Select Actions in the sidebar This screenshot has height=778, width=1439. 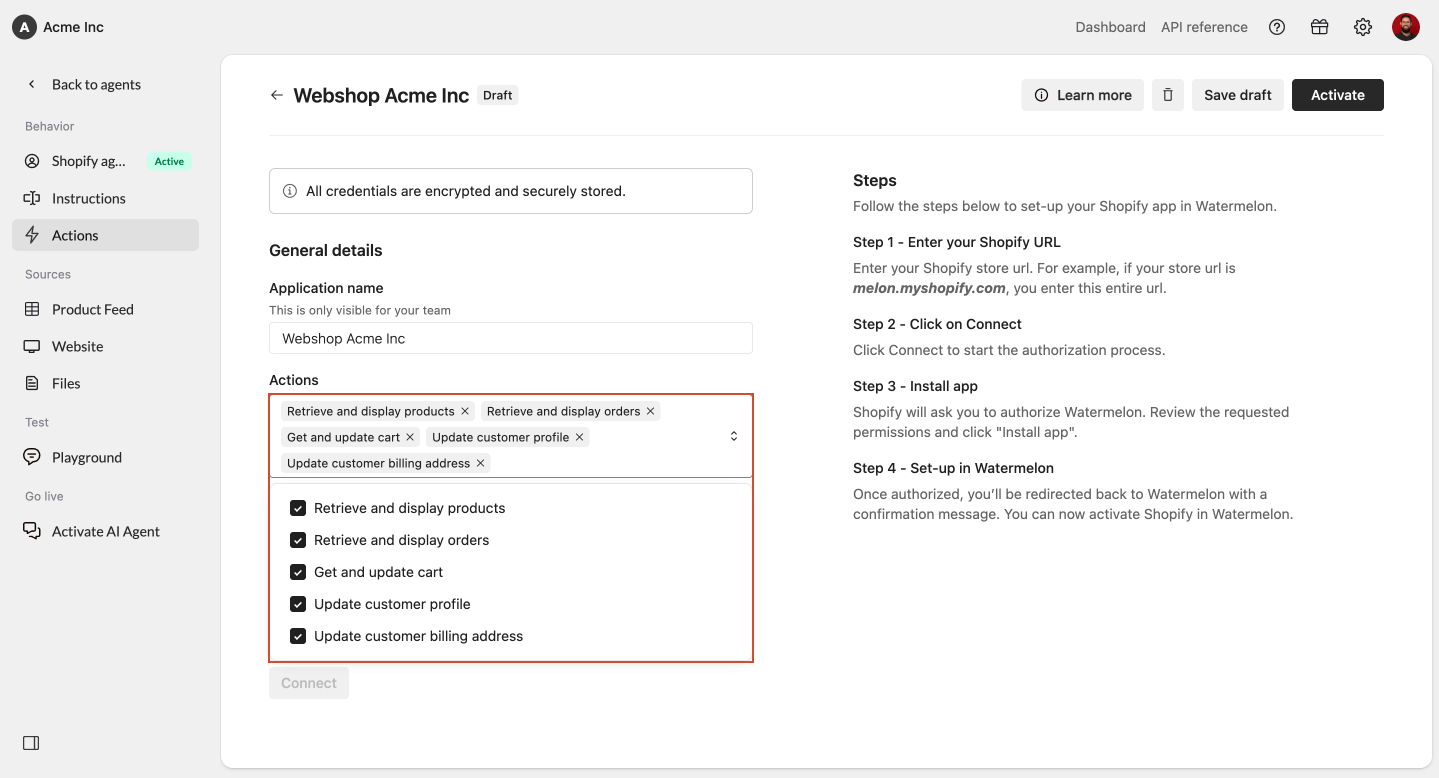click(105, 235)
